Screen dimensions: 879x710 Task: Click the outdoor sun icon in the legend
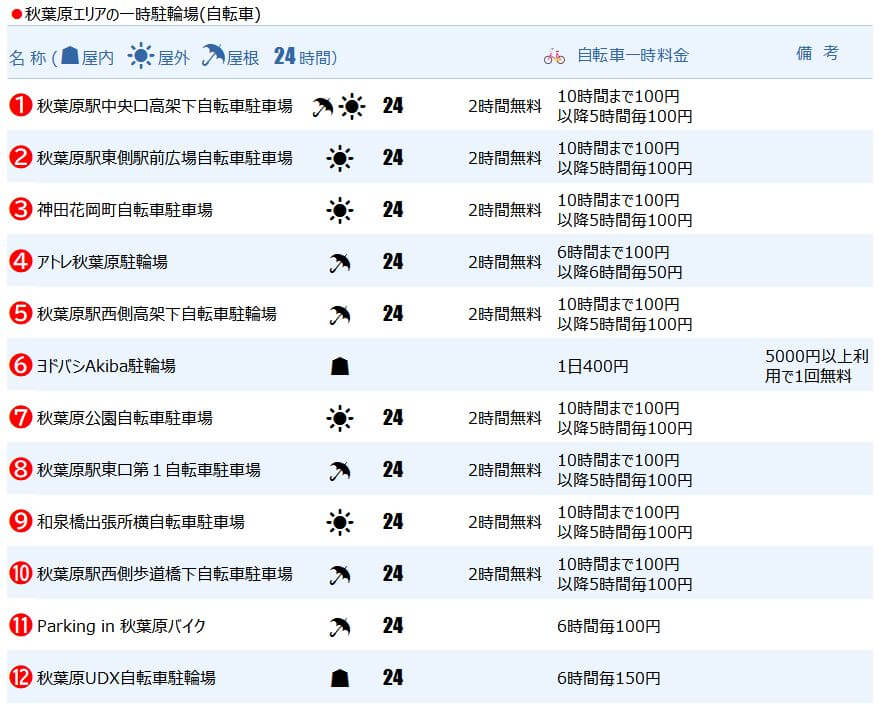click(141, 56)
